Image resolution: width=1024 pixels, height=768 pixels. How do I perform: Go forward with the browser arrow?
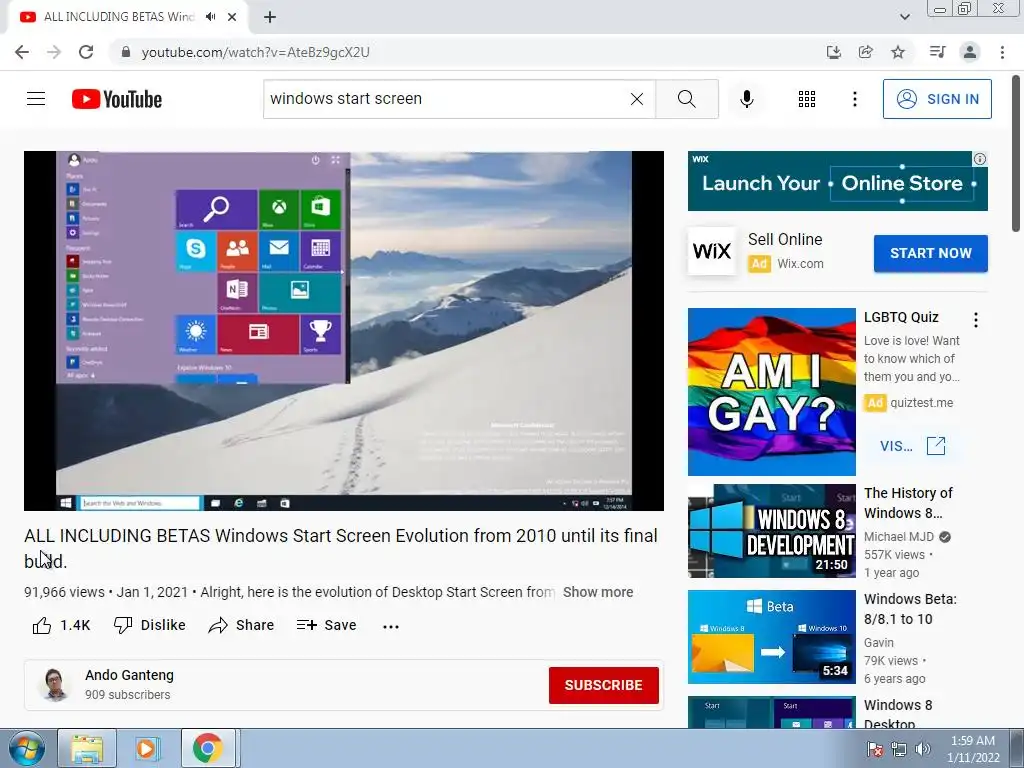[54, 52]
